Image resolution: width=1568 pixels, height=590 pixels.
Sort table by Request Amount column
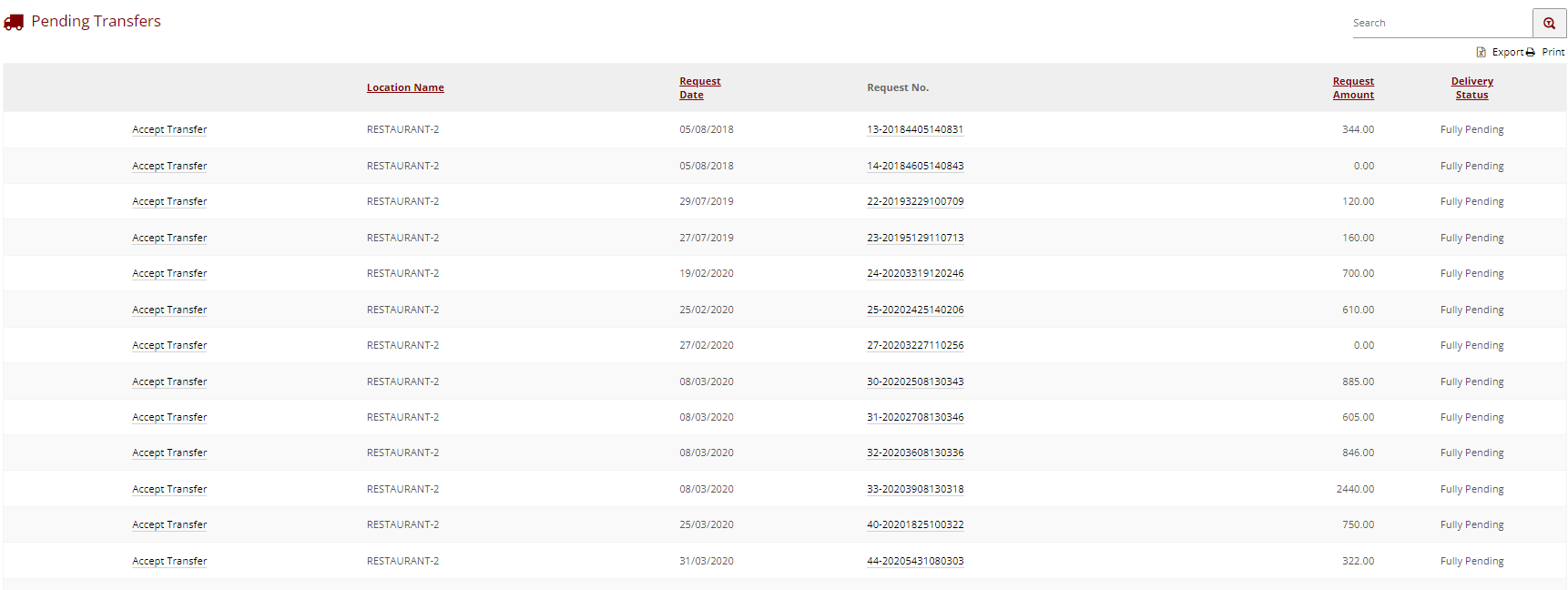1353,88
